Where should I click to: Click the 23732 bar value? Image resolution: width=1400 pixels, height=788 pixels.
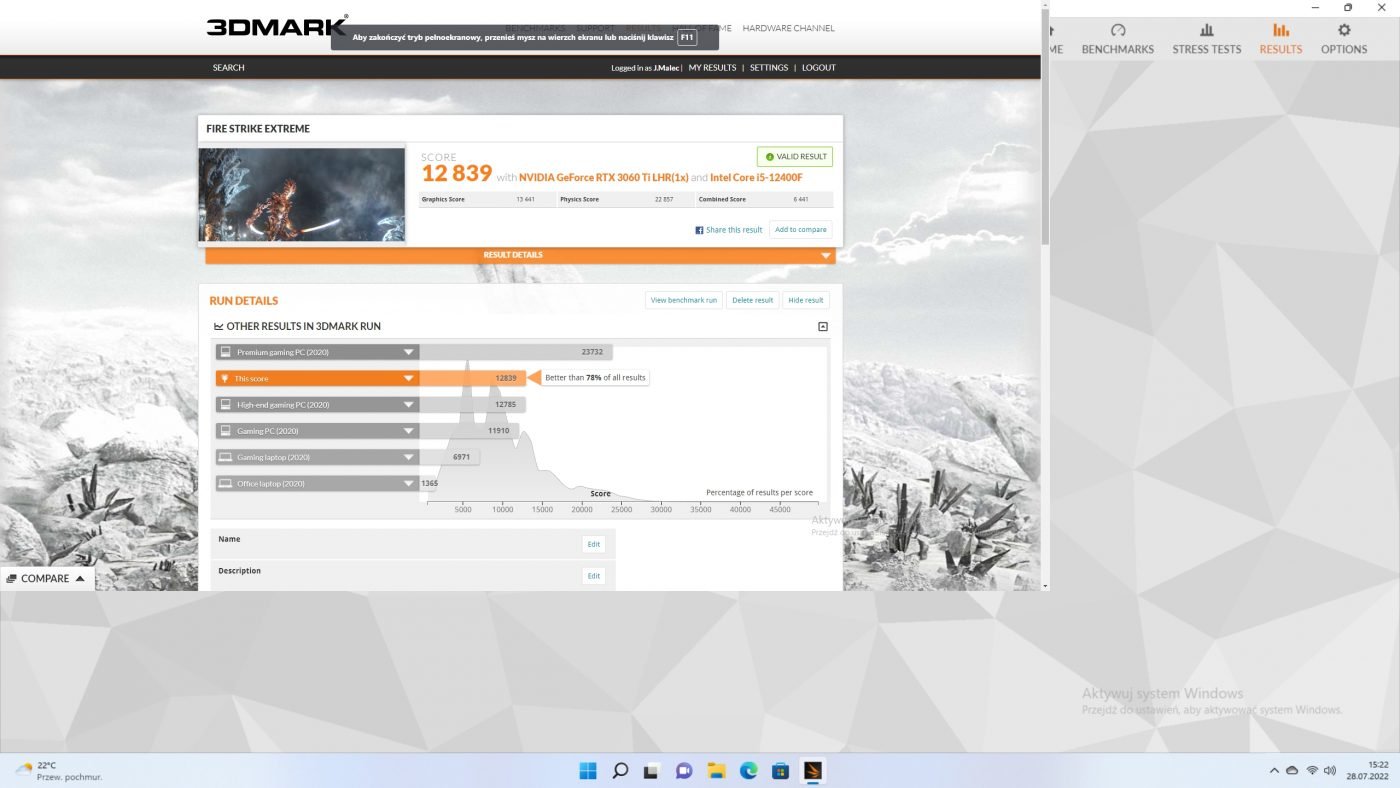592,352
